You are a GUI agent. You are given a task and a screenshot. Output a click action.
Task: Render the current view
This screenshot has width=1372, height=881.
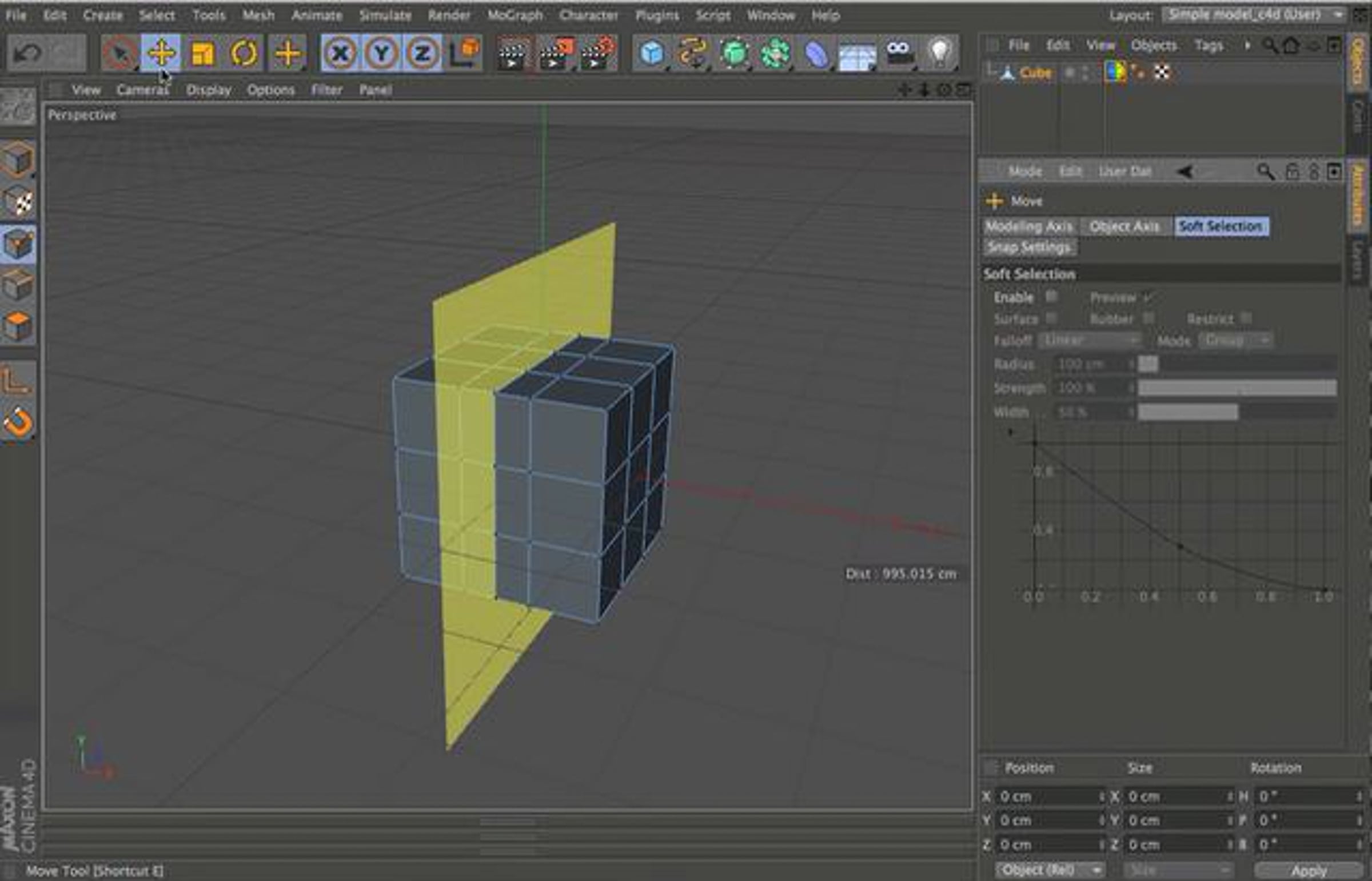click(x=512, y=53)
